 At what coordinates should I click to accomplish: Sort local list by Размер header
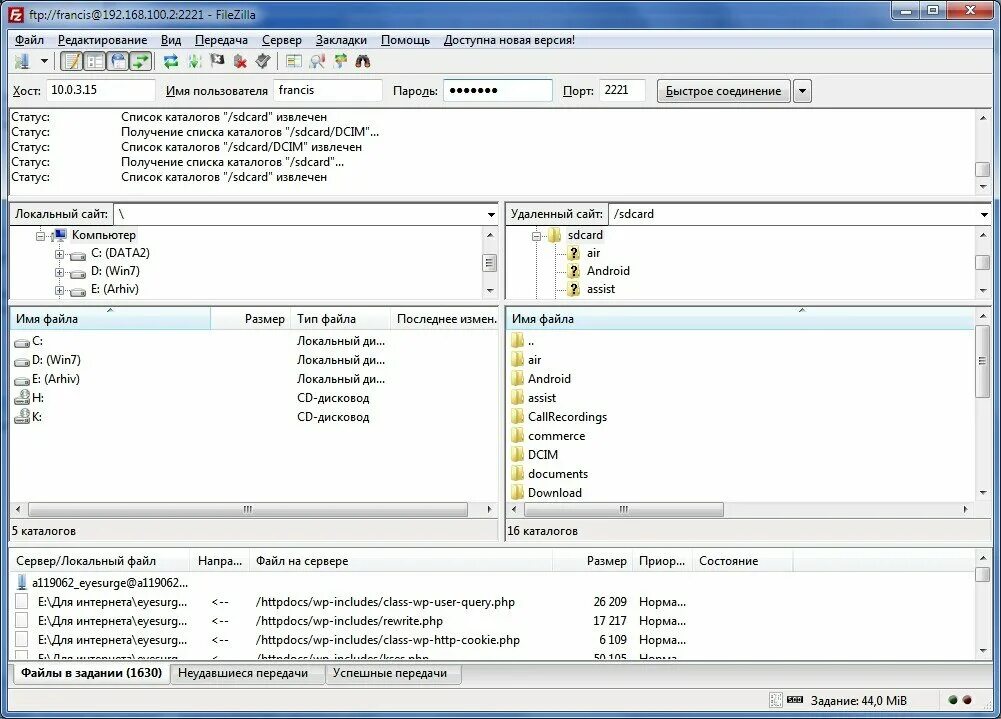[x=251, y=319]
